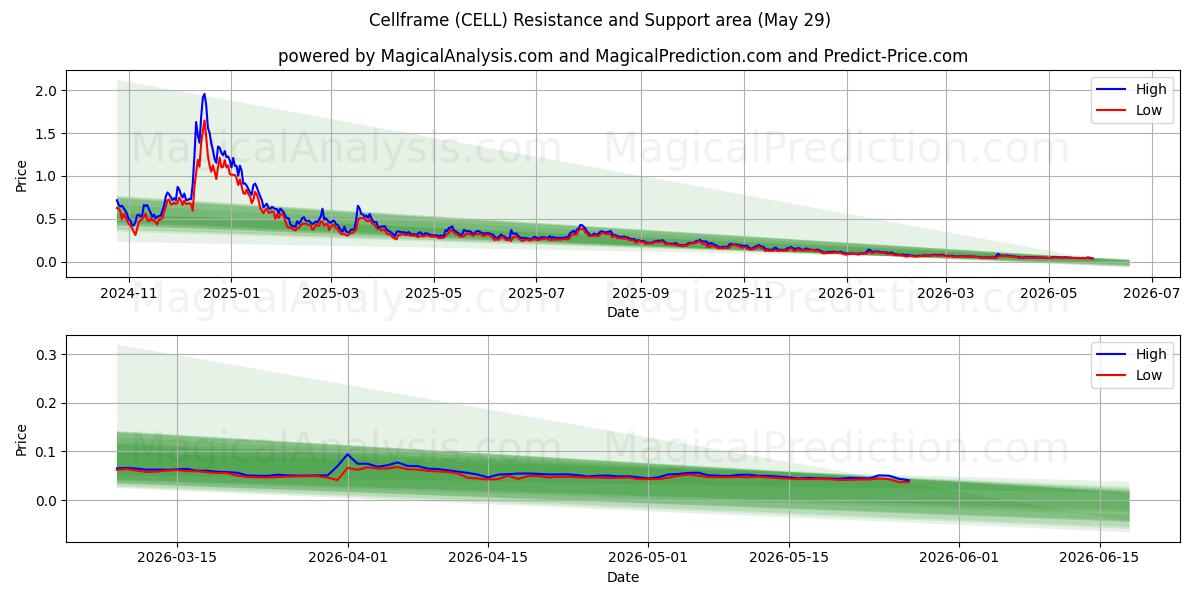The height and width of the screenshot is (600, 1200).
Task: Click the '2026-05-15' x-axis label in the bottom chart
Action: (789, 559)
